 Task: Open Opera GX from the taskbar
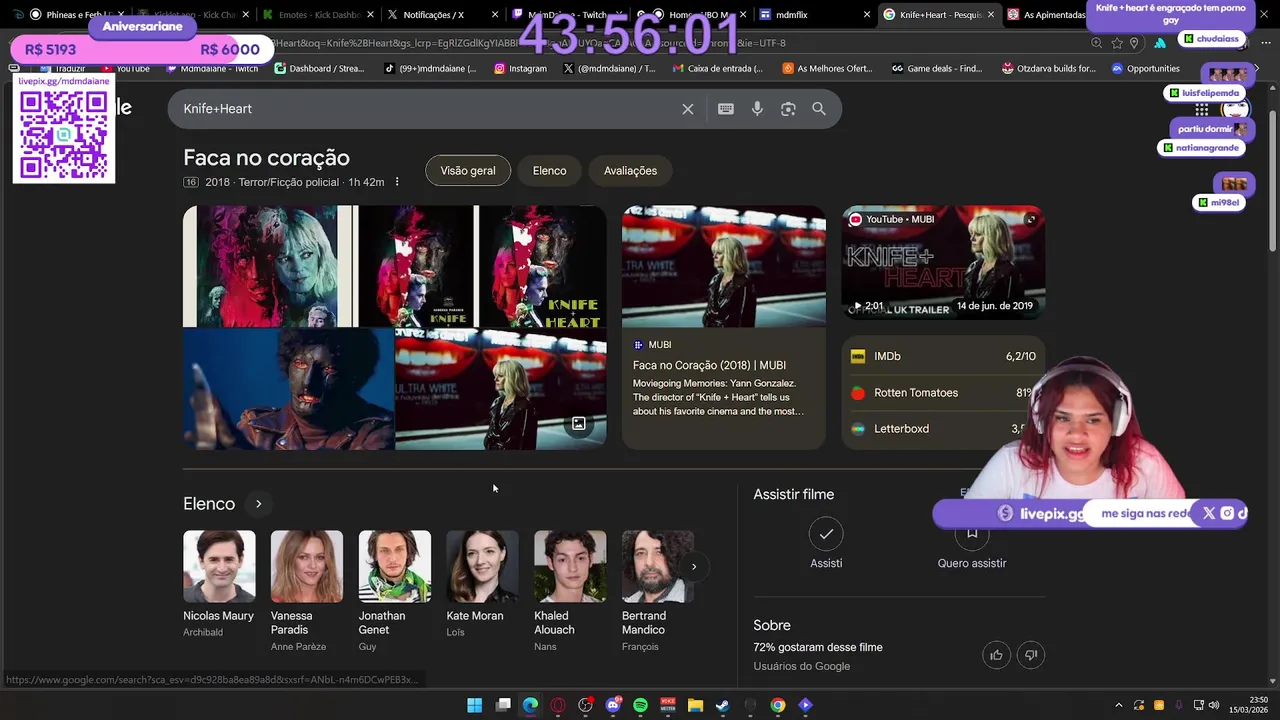(x=558, y=705)
